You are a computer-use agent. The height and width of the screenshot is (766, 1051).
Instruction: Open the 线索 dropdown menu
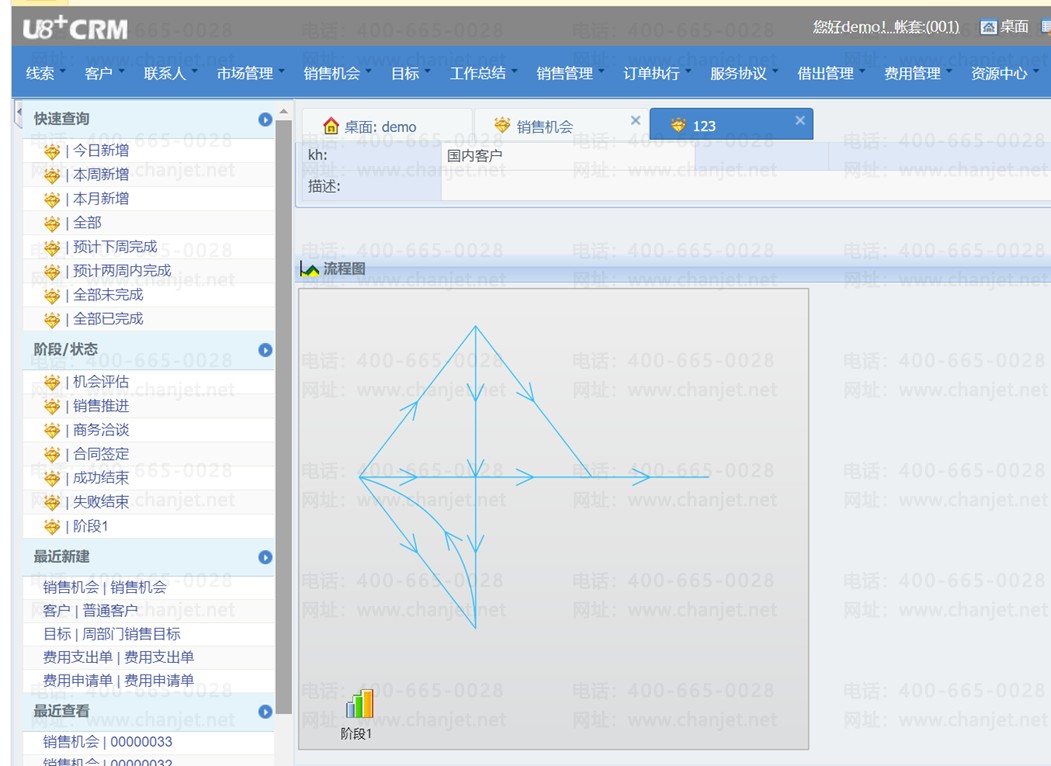click(46, 73)
